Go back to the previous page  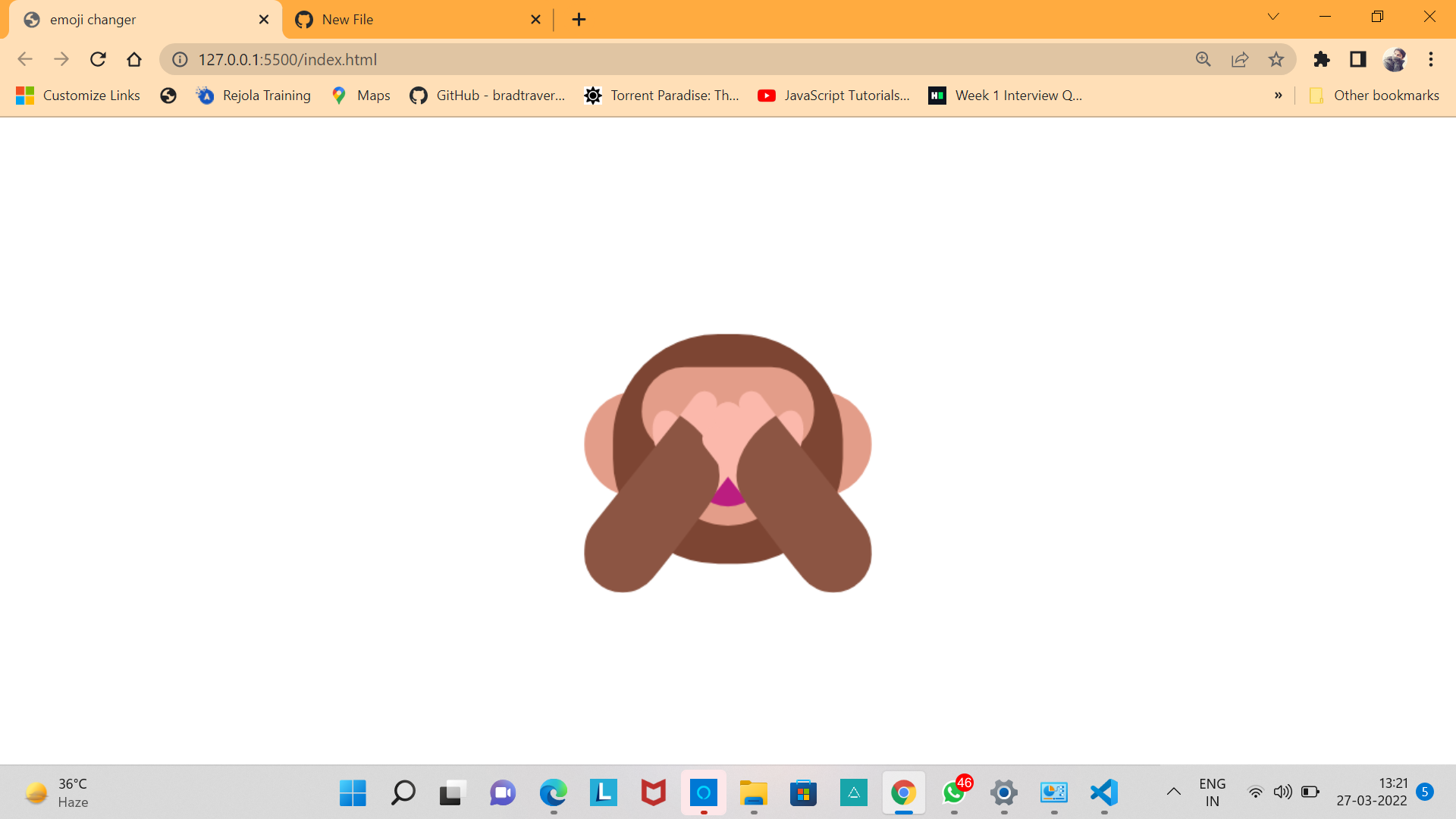click(x=25, y=59)
